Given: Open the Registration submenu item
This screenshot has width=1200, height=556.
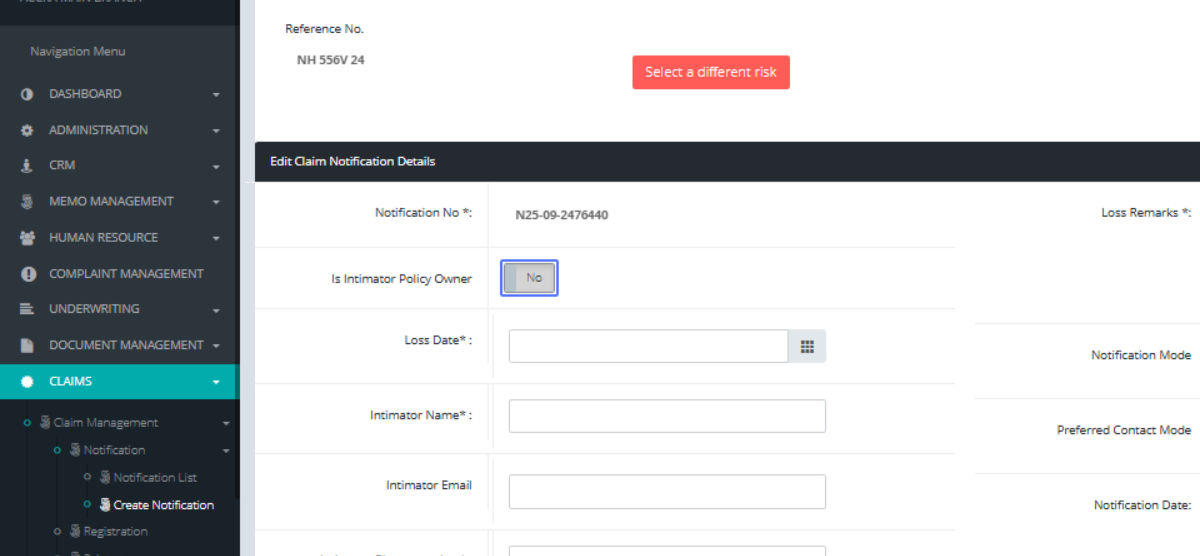Looking at the screenshot, I should click(115, 532).
